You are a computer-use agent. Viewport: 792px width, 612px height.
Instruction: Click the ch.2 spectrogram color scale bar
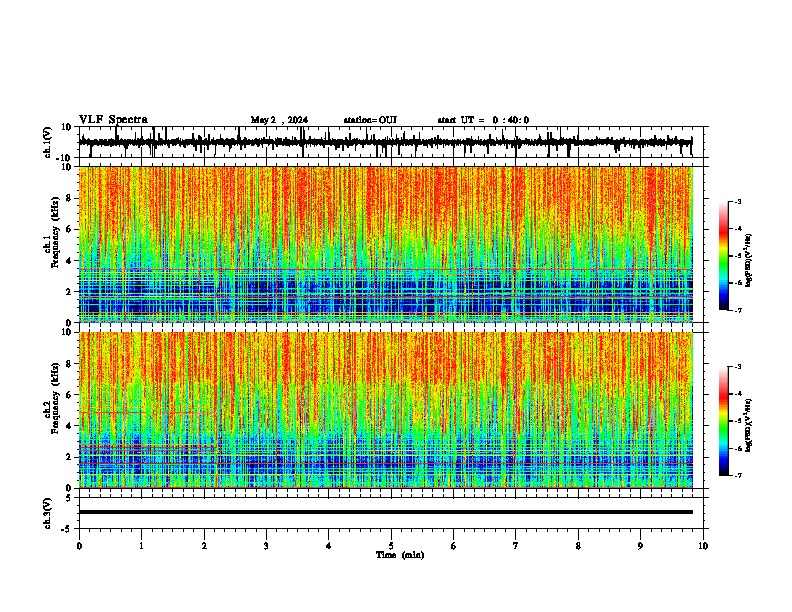coord(724,421)
